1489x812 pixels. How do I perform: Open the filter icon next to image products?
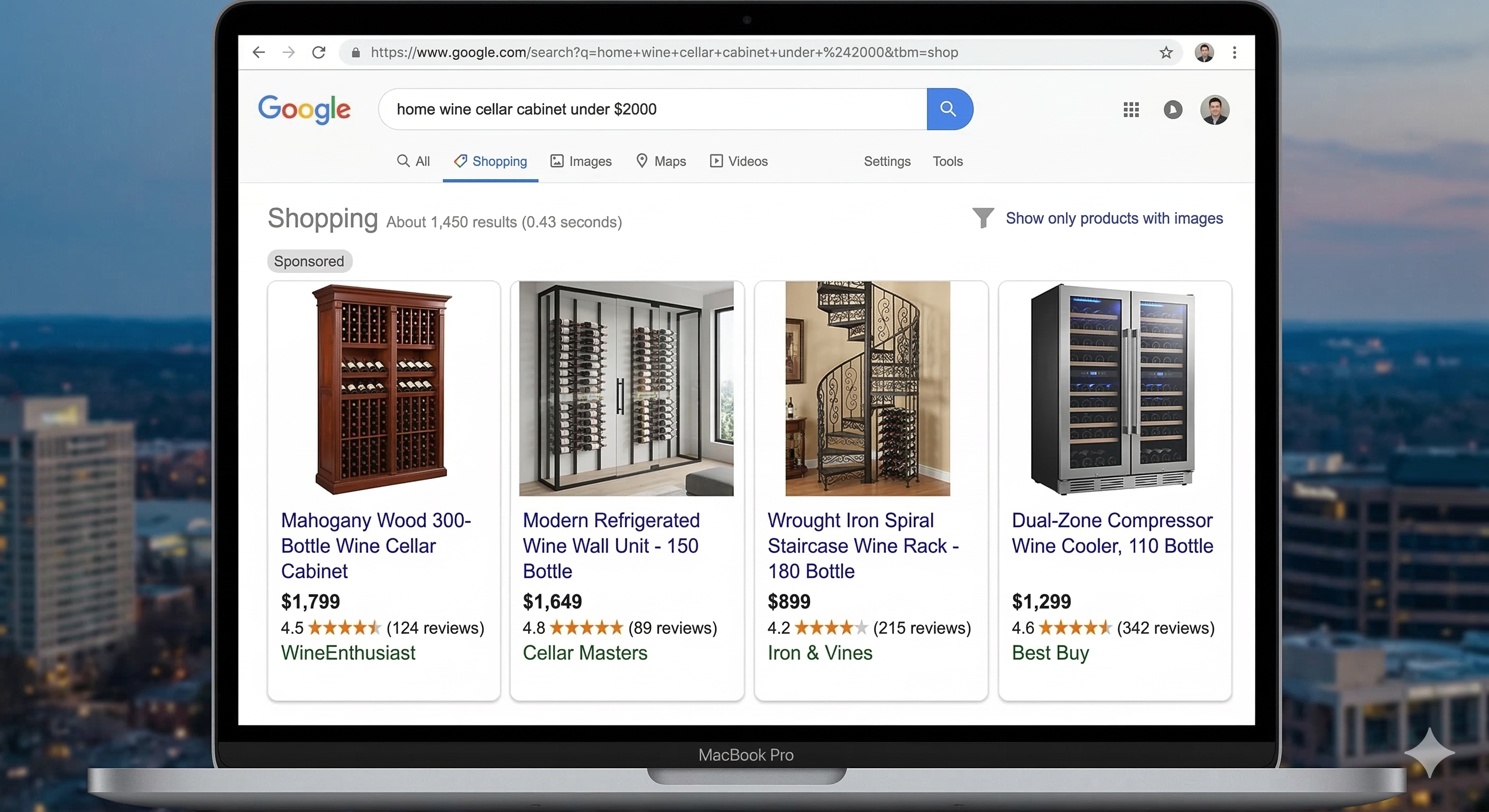tap(984, 218)
